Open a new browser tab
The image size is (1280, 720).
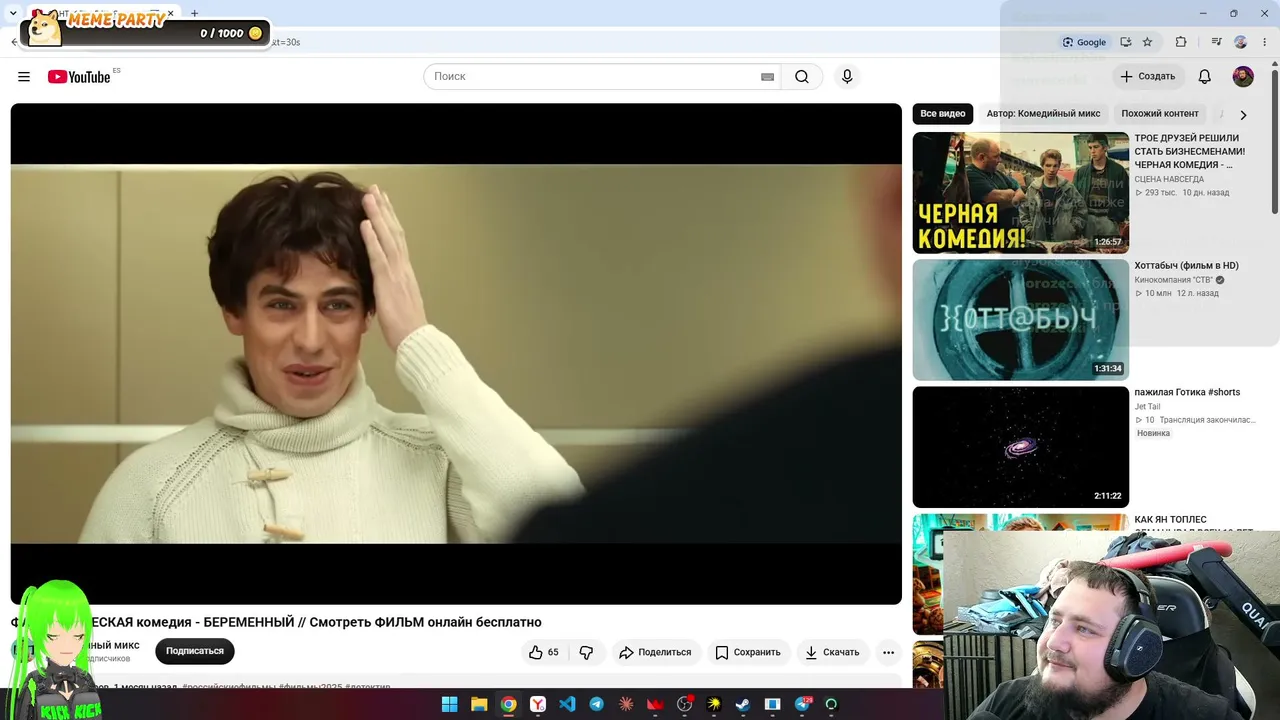(x=194, y=13)
